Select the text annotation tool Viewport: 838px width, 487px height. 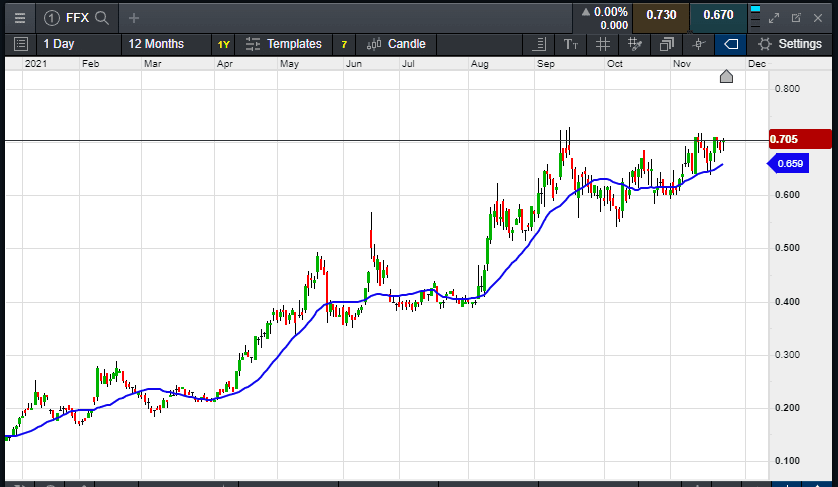[x=571, y=44]
